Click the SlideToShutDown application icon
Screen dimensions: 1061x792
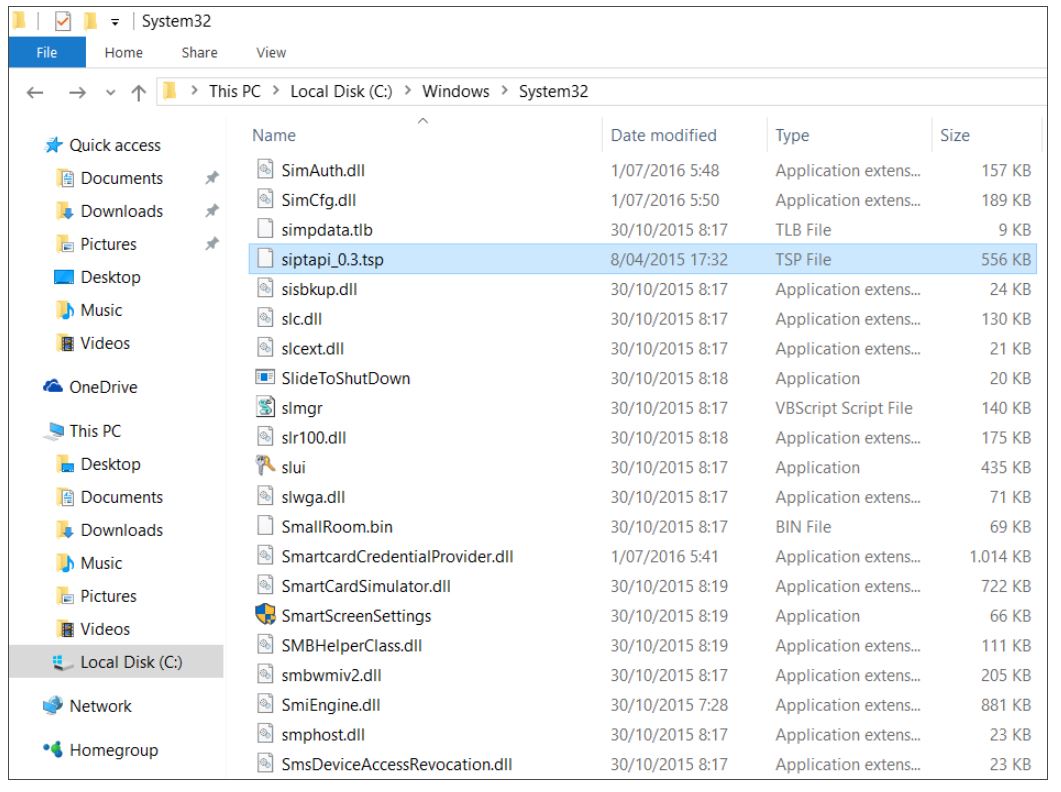tap(264, 379)
